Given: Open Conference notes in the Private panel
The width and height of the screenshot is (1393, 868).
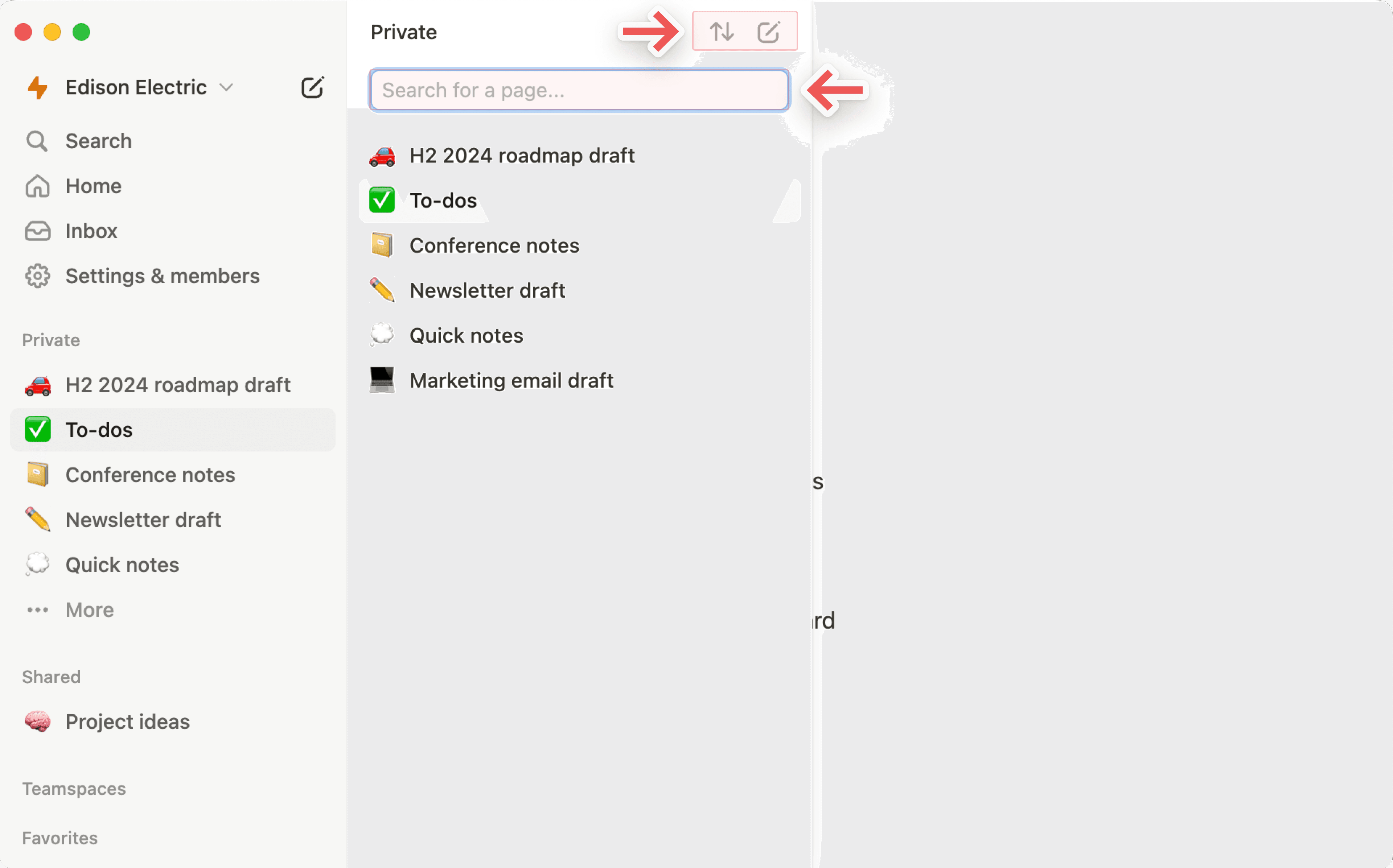Looking at the screenshot, I should pos(494,246).
